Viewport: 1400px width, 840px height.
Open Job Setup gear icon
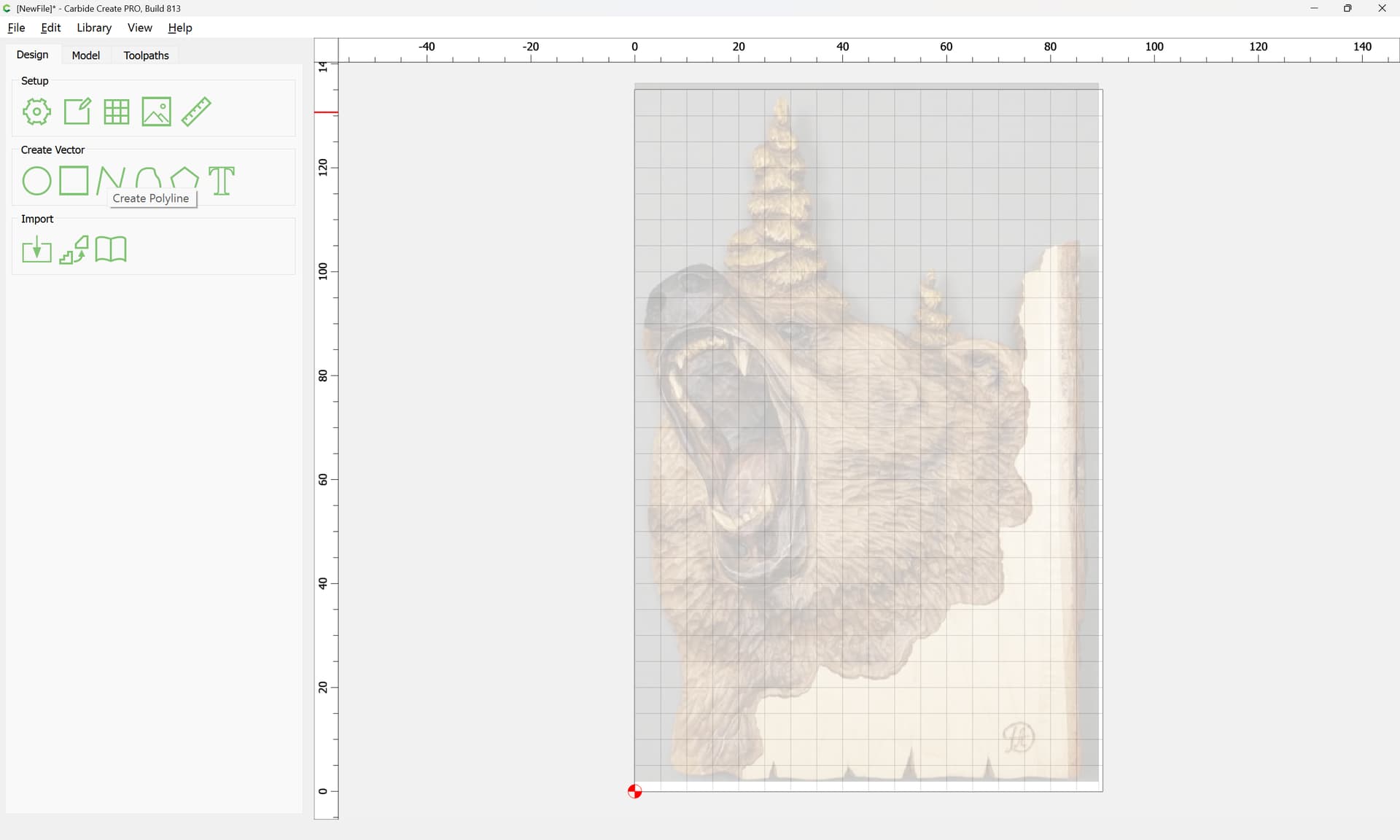pos(36,112)
